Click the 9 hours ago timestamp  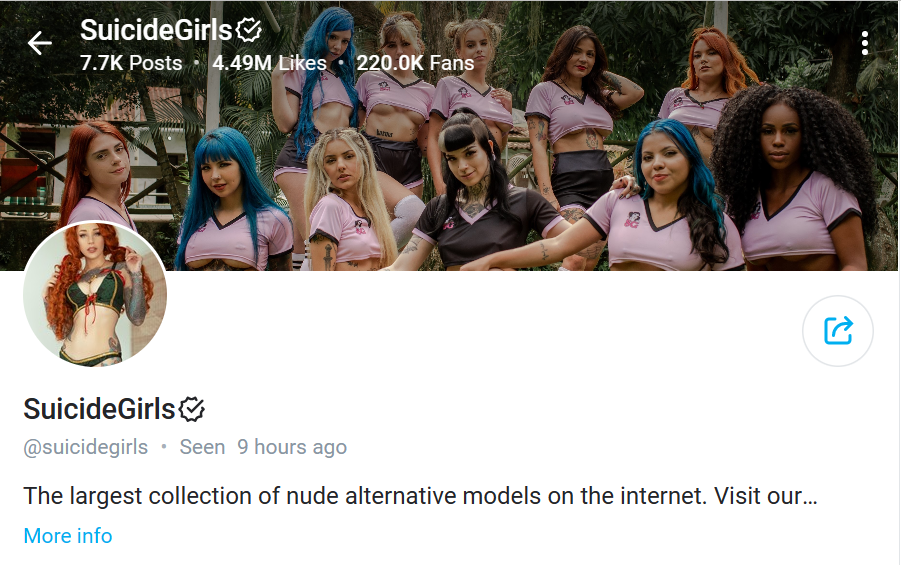point(292,447)
